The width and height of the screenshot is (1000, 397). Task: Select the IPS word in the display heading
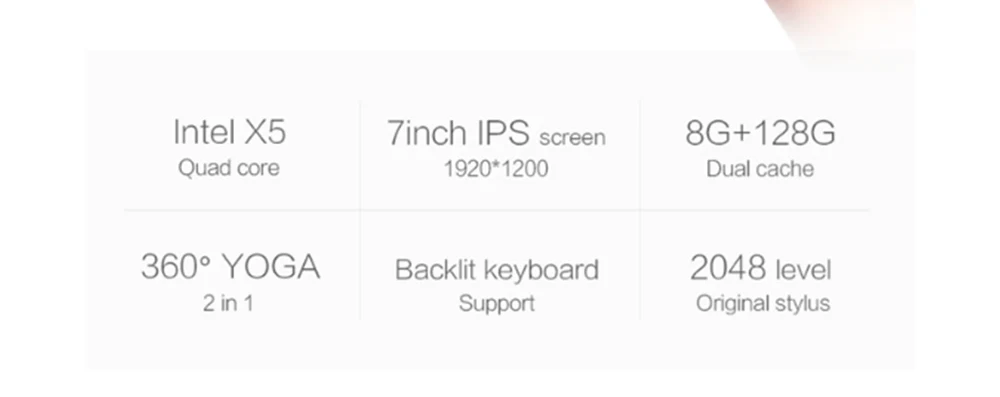(x=503, y=133)
